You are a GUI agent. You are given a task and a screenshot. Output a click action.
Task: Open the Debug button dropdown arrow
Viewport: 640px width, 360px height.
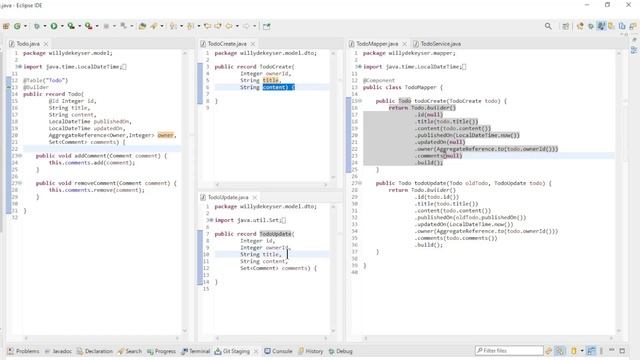pos(45,26)
